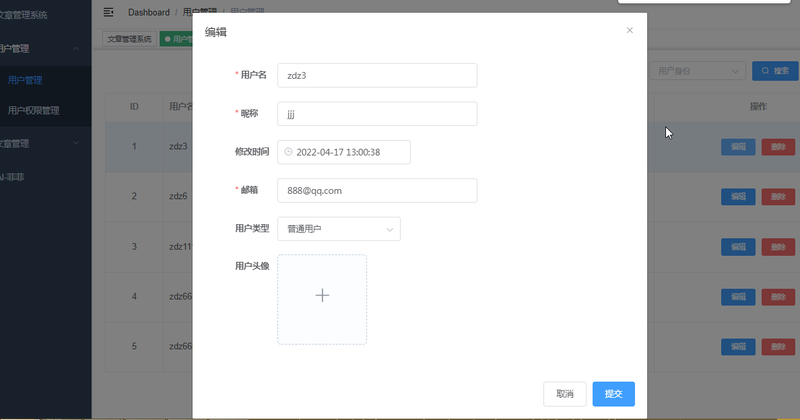Screen dimensions: 800x420
Task: Click the 文章管理系统 sidebar title
Action: [x=23, y=15]
